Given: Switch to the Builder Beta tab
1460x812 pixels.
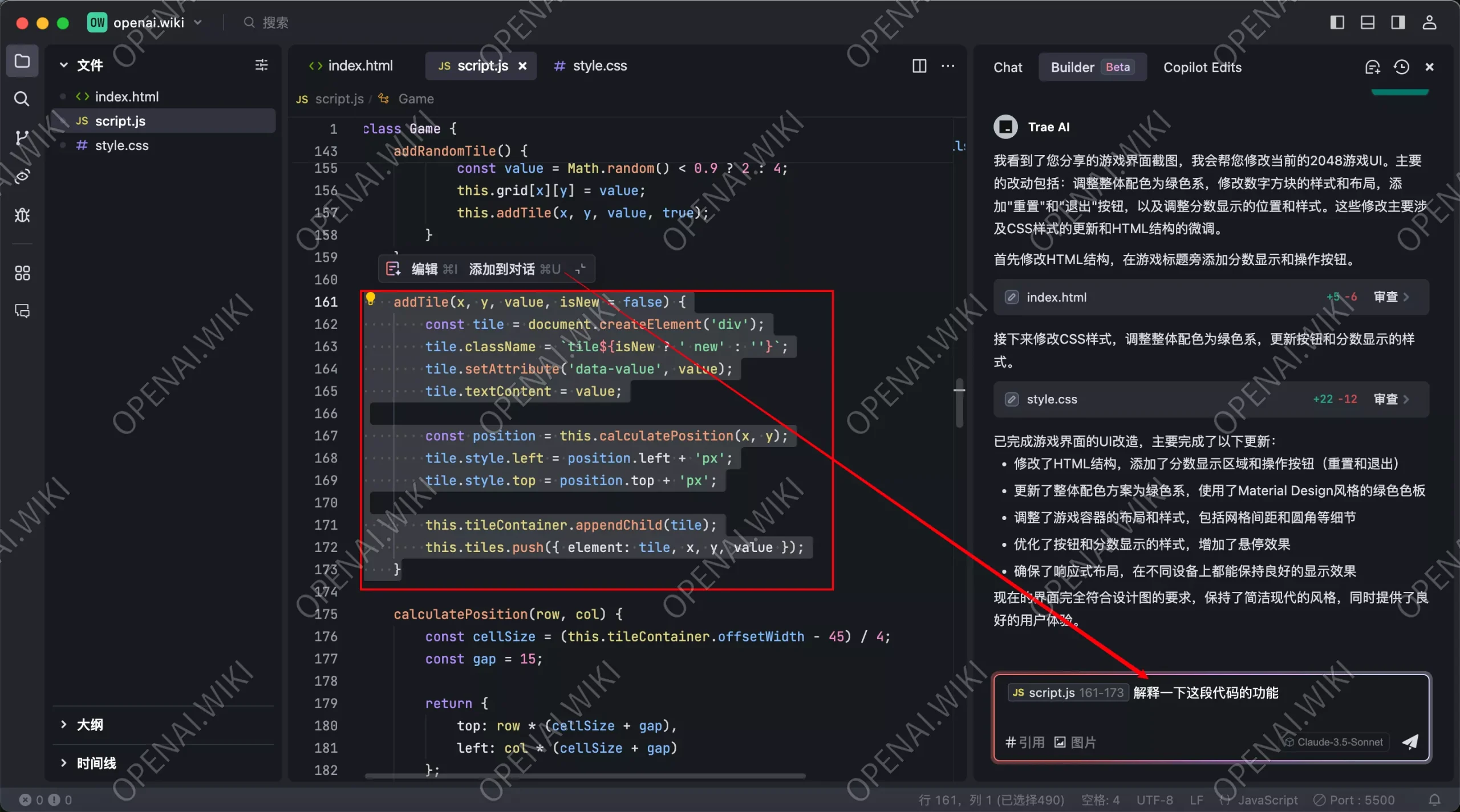Looking at the screenshot, I should [1092, 67].
